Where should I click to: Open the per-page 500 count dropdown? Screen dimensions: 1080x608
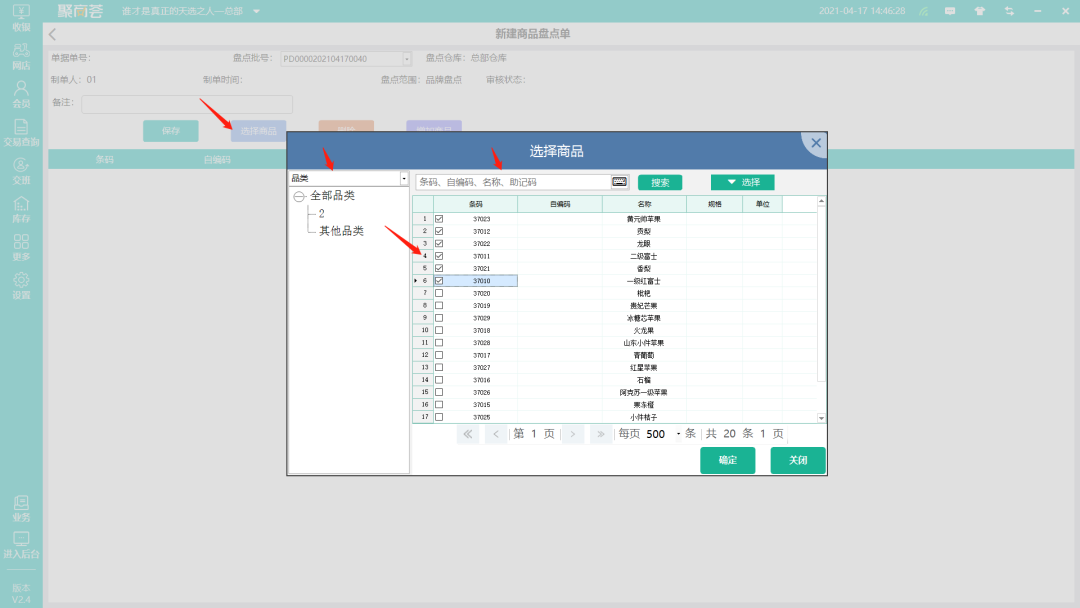[678, 434]
